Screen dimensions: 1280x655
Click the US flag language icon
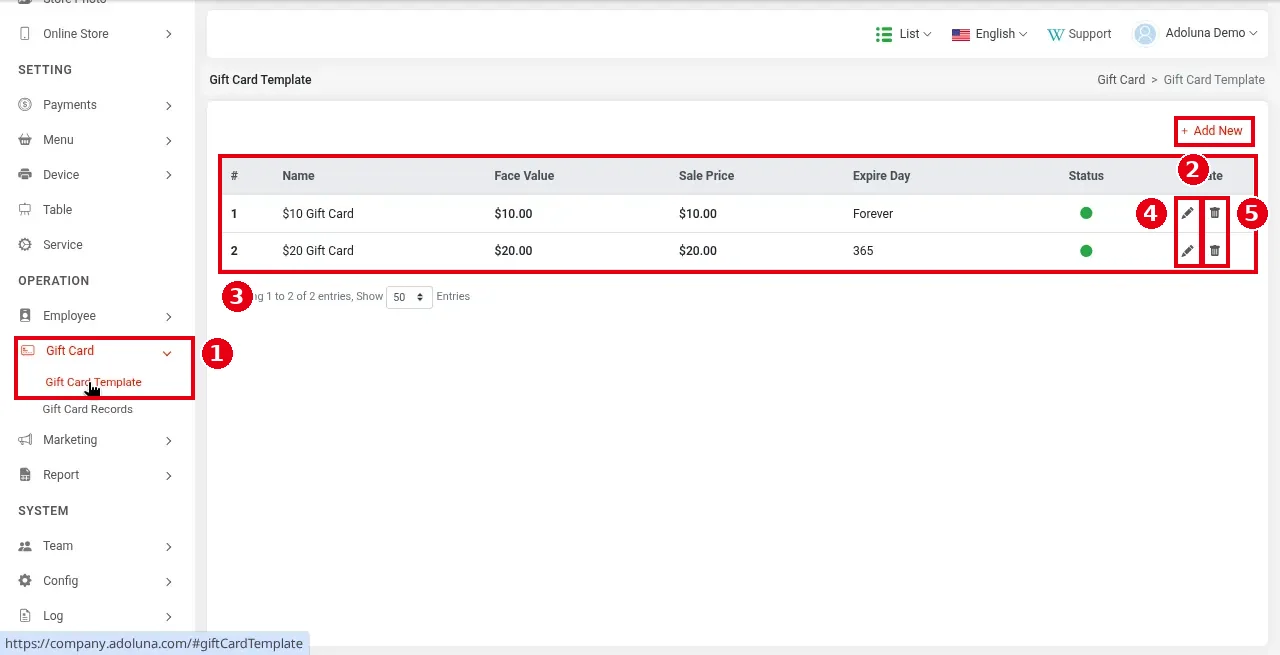coord(961,34)
